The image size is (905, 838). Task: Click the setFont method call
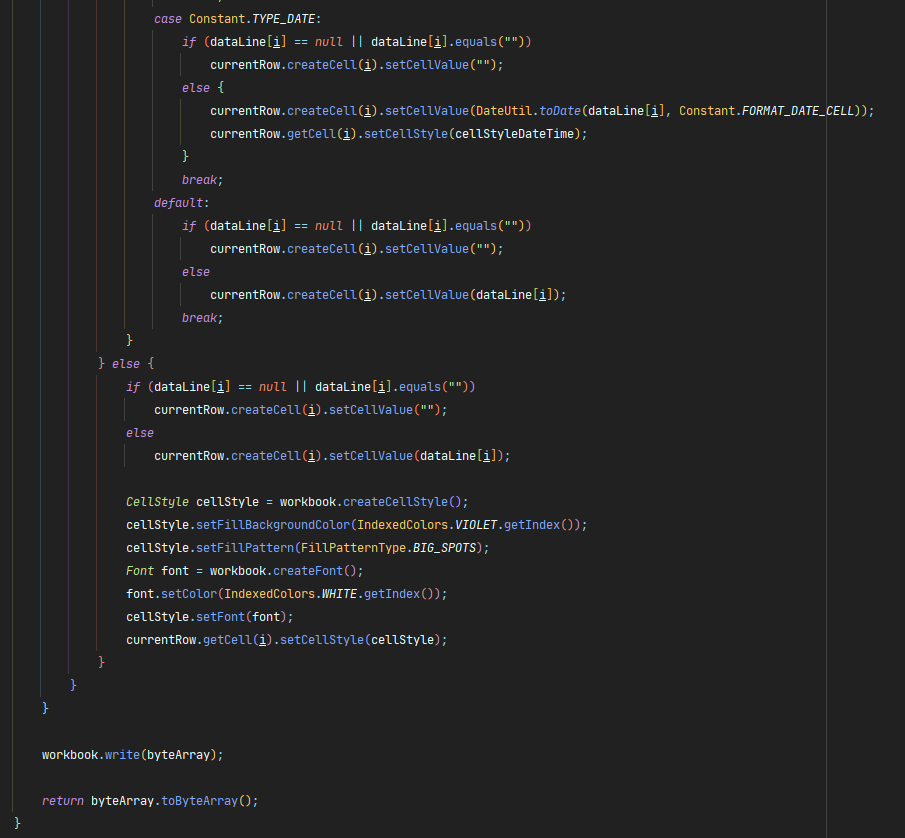220,617
